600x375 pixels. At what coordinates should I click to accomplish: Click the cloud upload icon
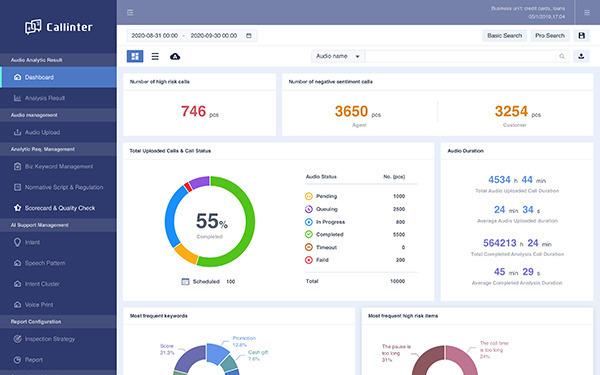pos(175,57)
